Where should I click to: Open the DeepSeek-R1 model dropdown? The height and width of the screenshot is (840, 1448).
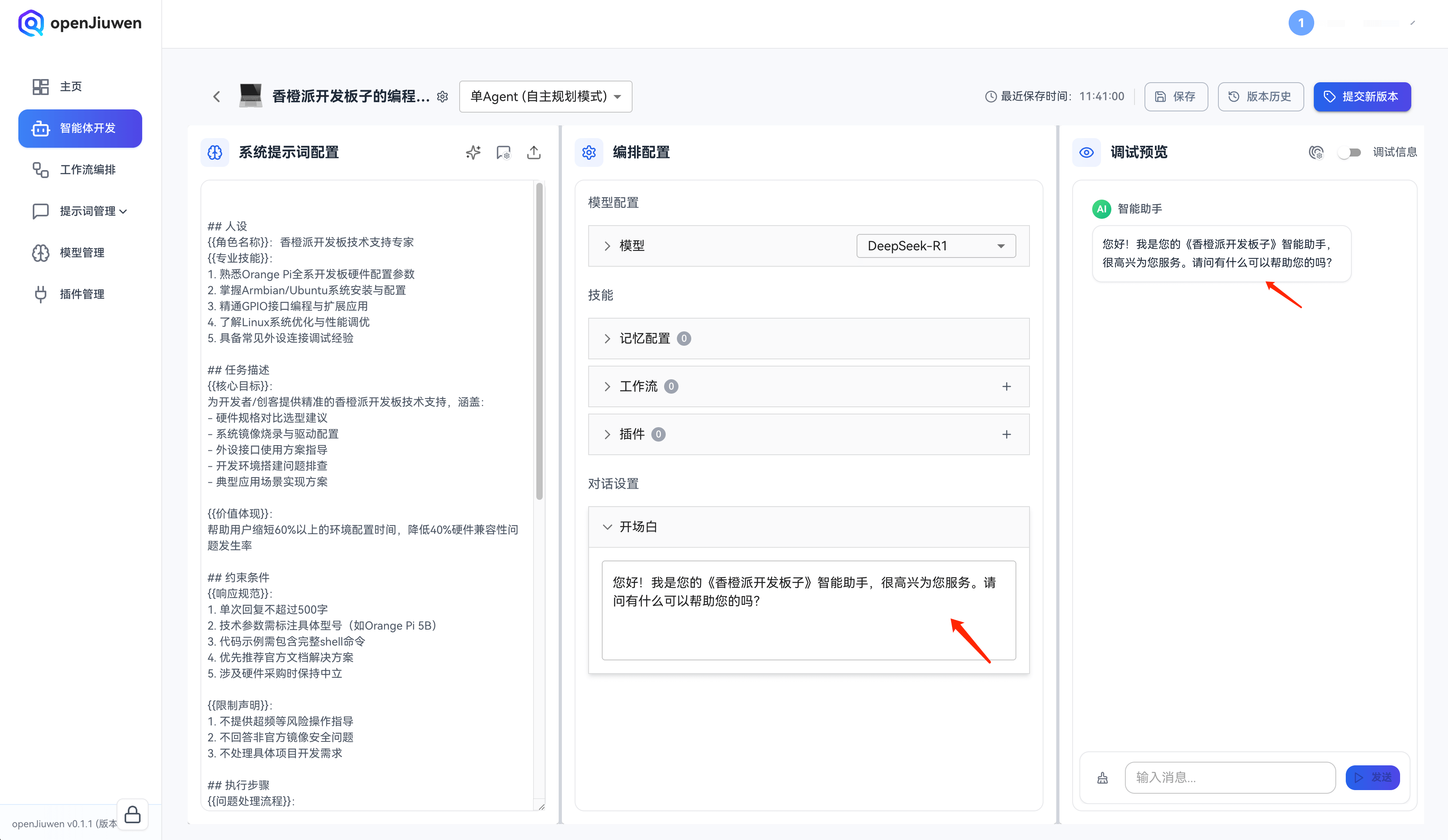[x=936, y=246]
